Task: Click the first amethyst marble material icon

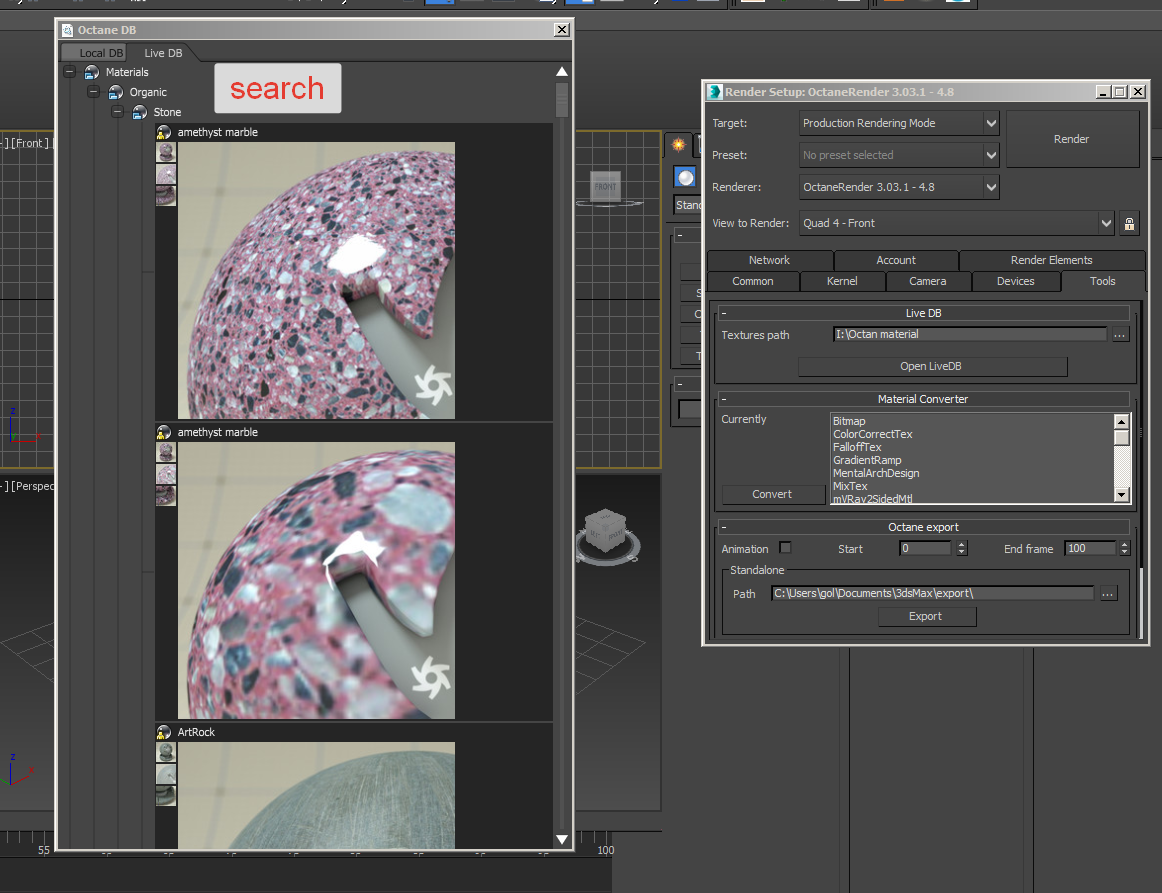Action: [164, 132]
